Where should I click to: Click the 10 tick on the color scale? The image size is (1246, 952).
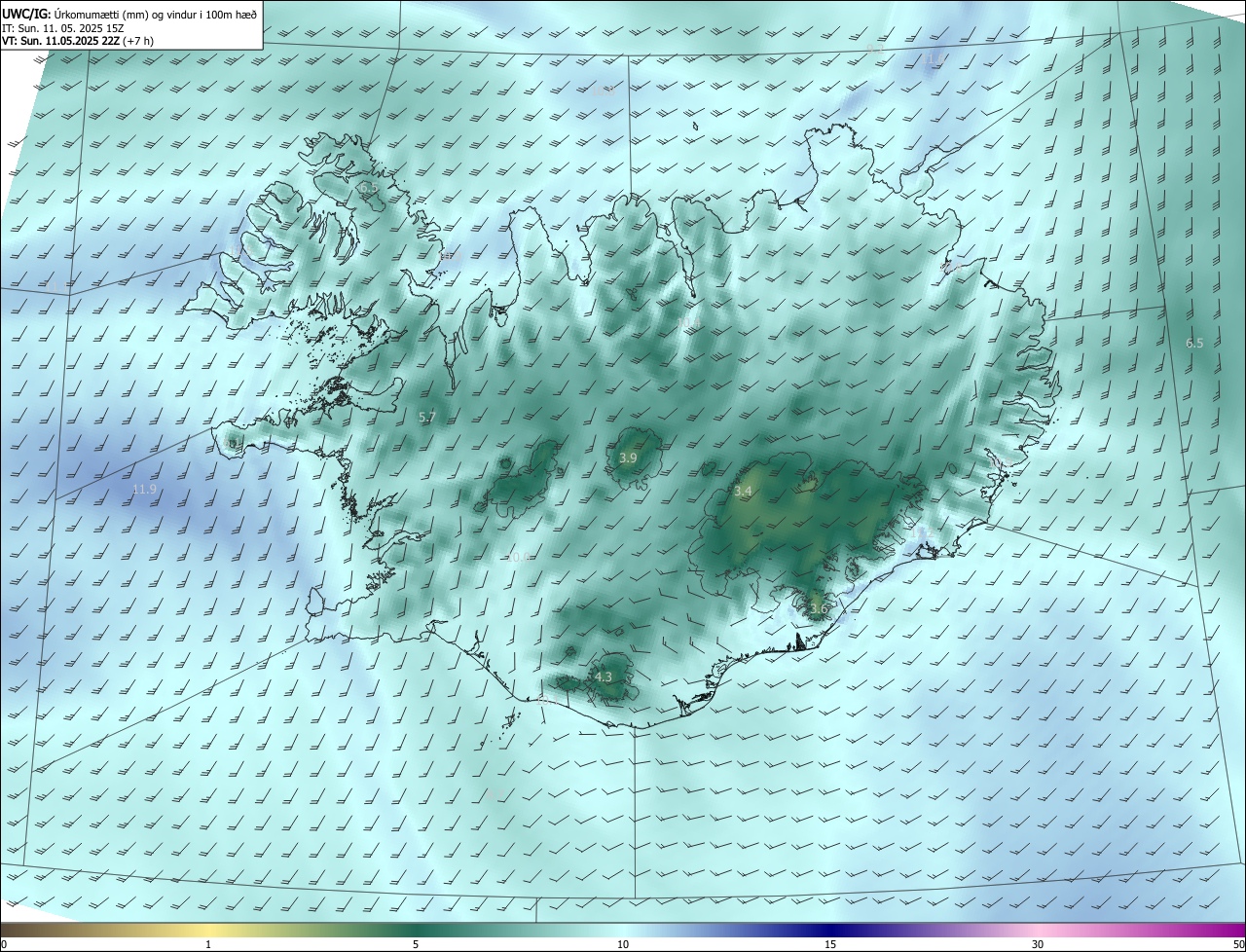click(x=623, y=944)
